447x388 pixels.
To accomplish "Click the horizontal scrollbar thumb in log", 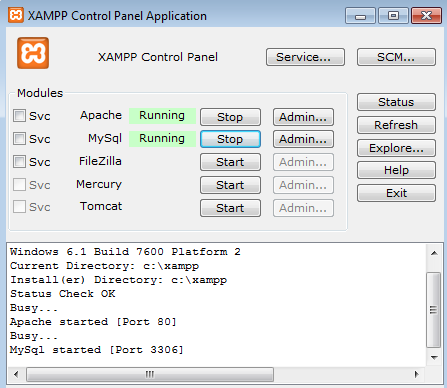I will click(150, 374).
